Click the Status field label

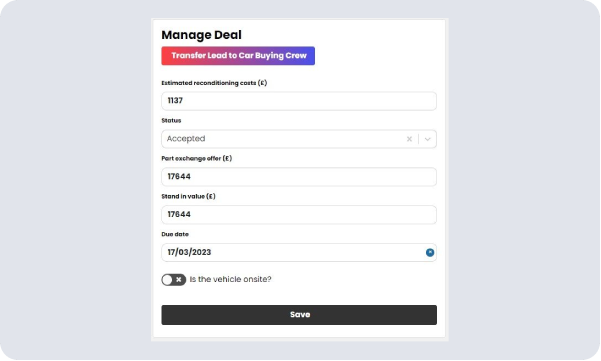171,121
